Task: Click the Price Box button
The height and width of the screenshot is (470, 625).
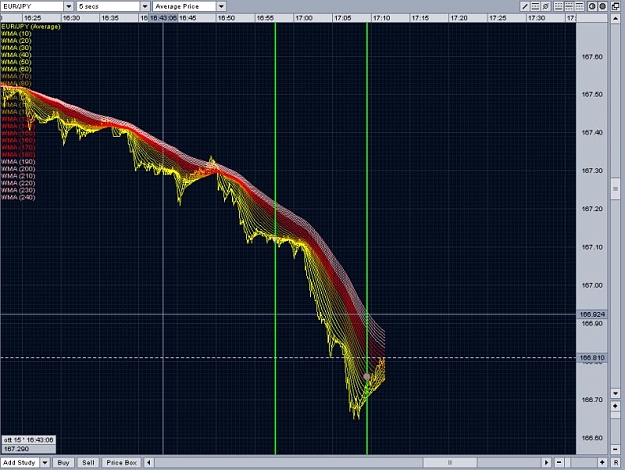Action: point(122,462)
